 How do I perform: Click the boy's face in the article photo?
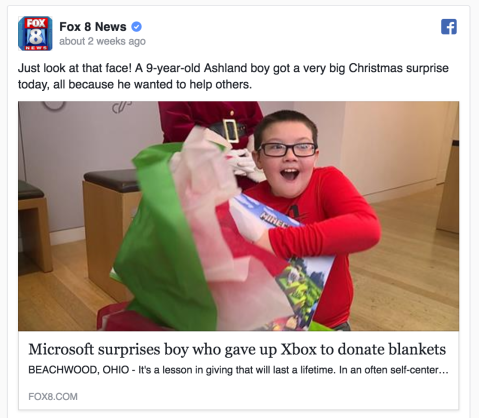[x=287, y=157]
